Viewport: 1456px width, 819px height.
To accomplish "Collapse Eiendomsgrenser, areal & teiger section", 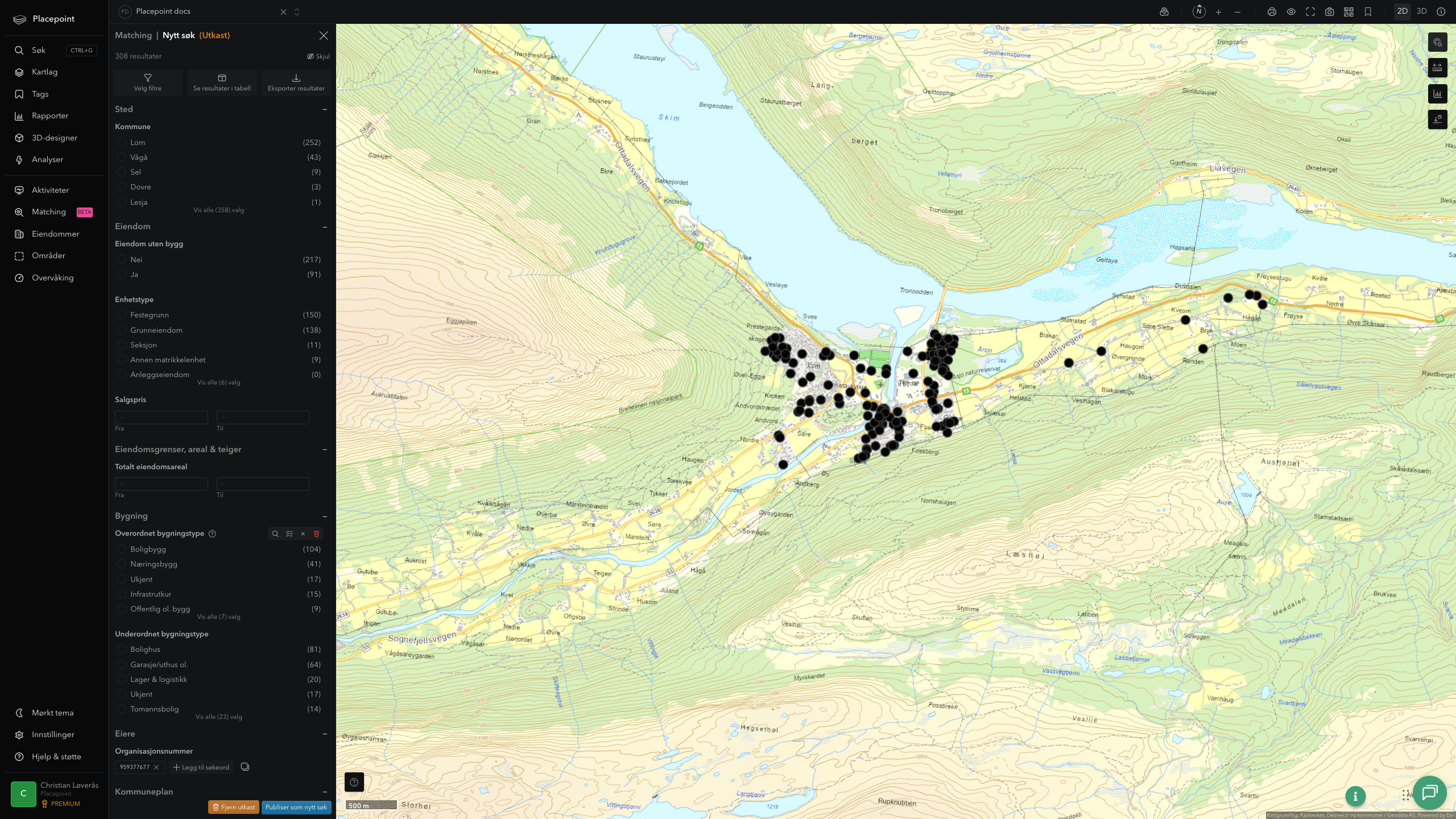I will [325, 449].
